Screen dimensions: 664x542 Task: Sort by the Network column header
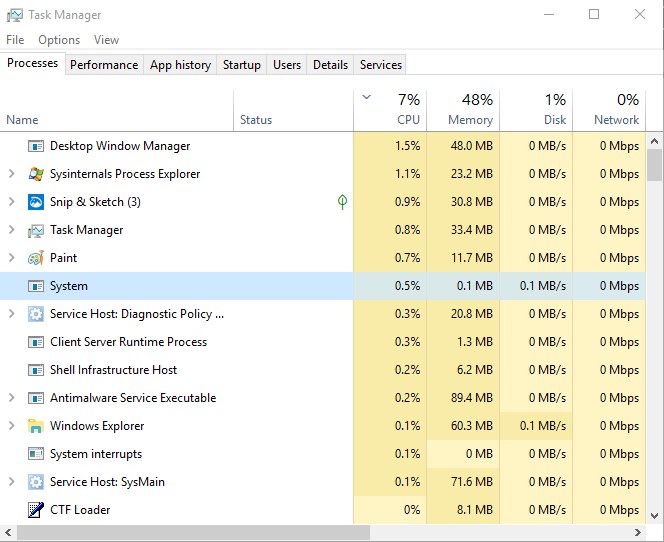(609, 111)
